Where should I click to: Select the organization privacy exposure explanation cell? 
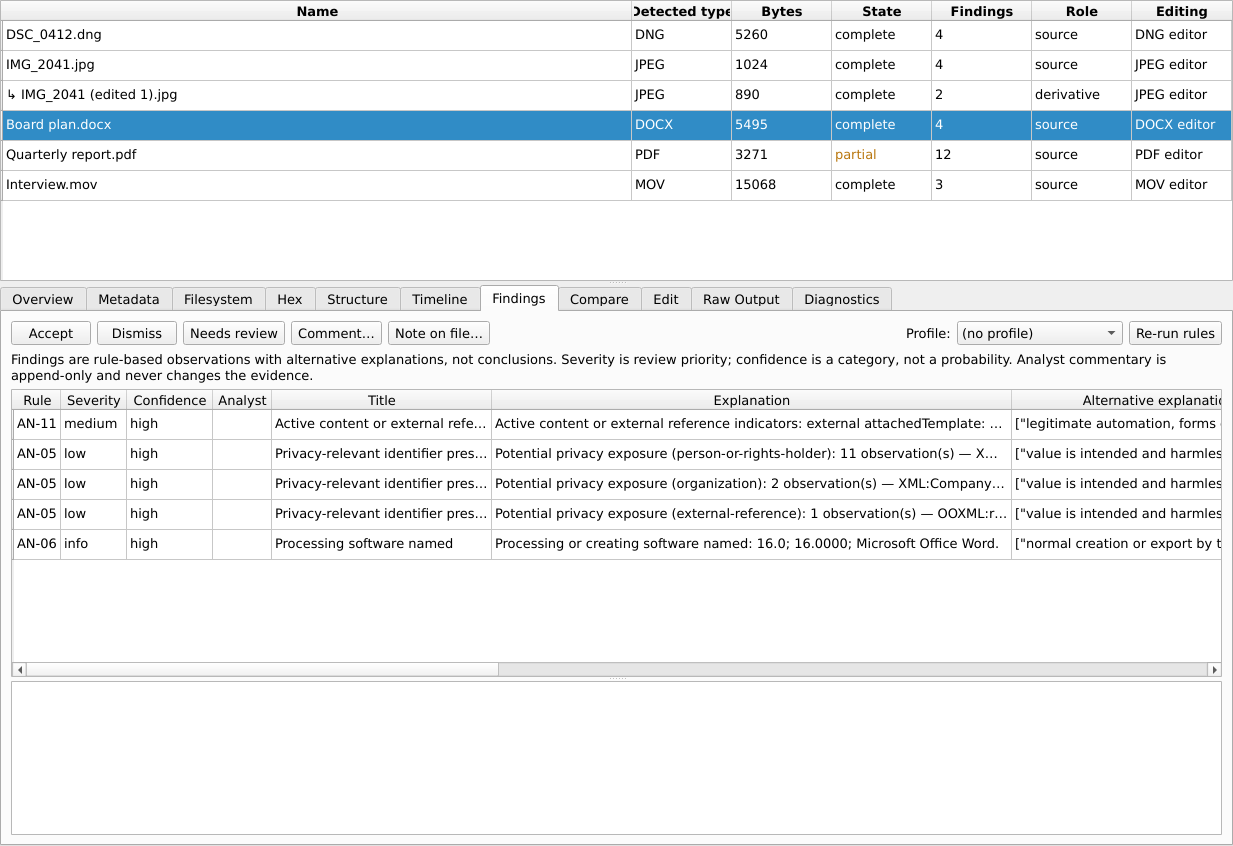pyautogui.click(x=751, y=484)
